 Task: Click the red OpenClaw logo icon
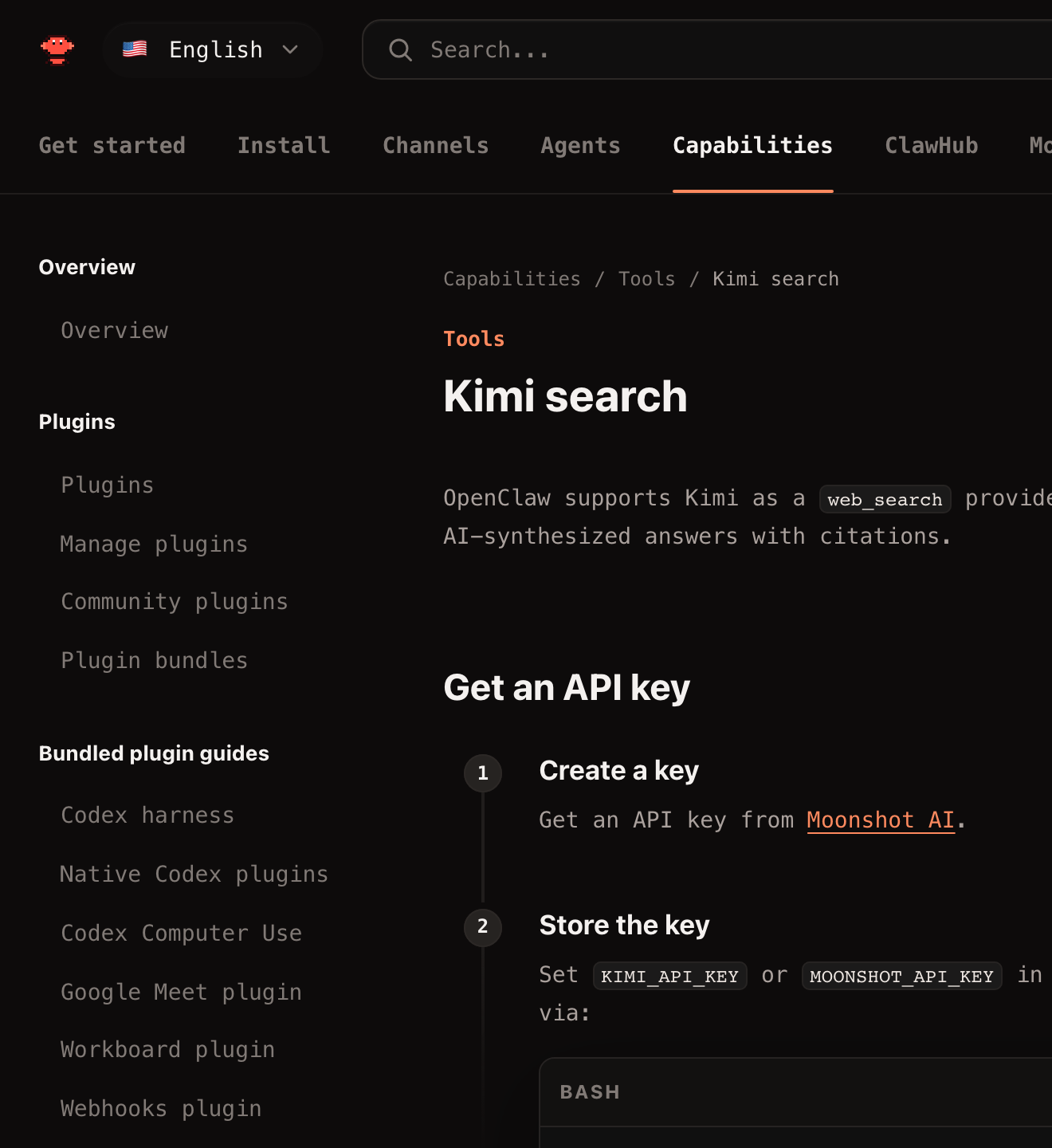57,49
